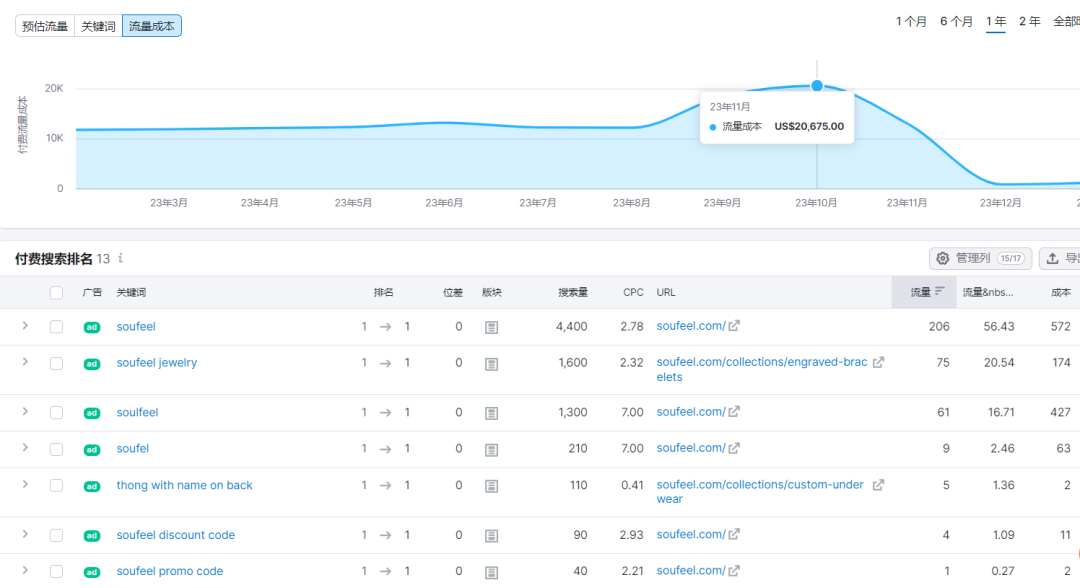1080x588 pixels.
Task: Click the ad badge on the soufel row
Action: click(x=91, y=449)
